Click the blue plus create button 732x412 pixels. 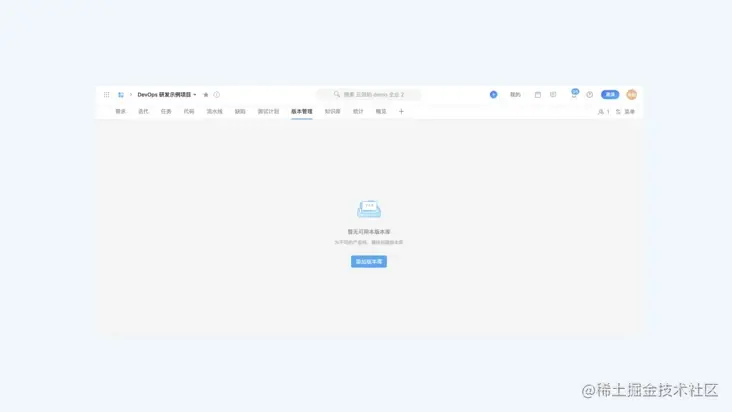coord(493,95)
